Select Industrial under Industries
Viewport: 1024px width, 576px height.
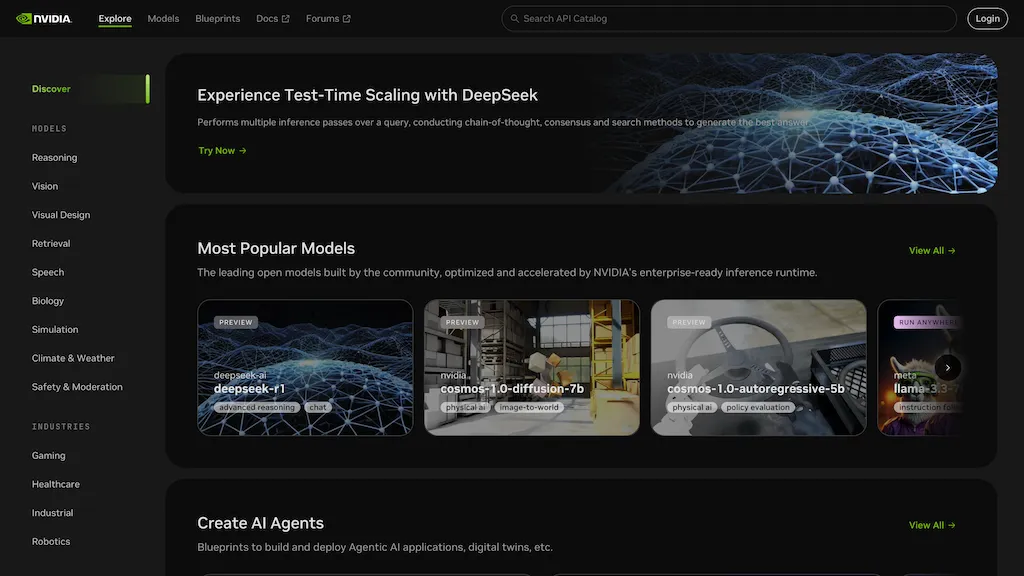tap(52, 513)
